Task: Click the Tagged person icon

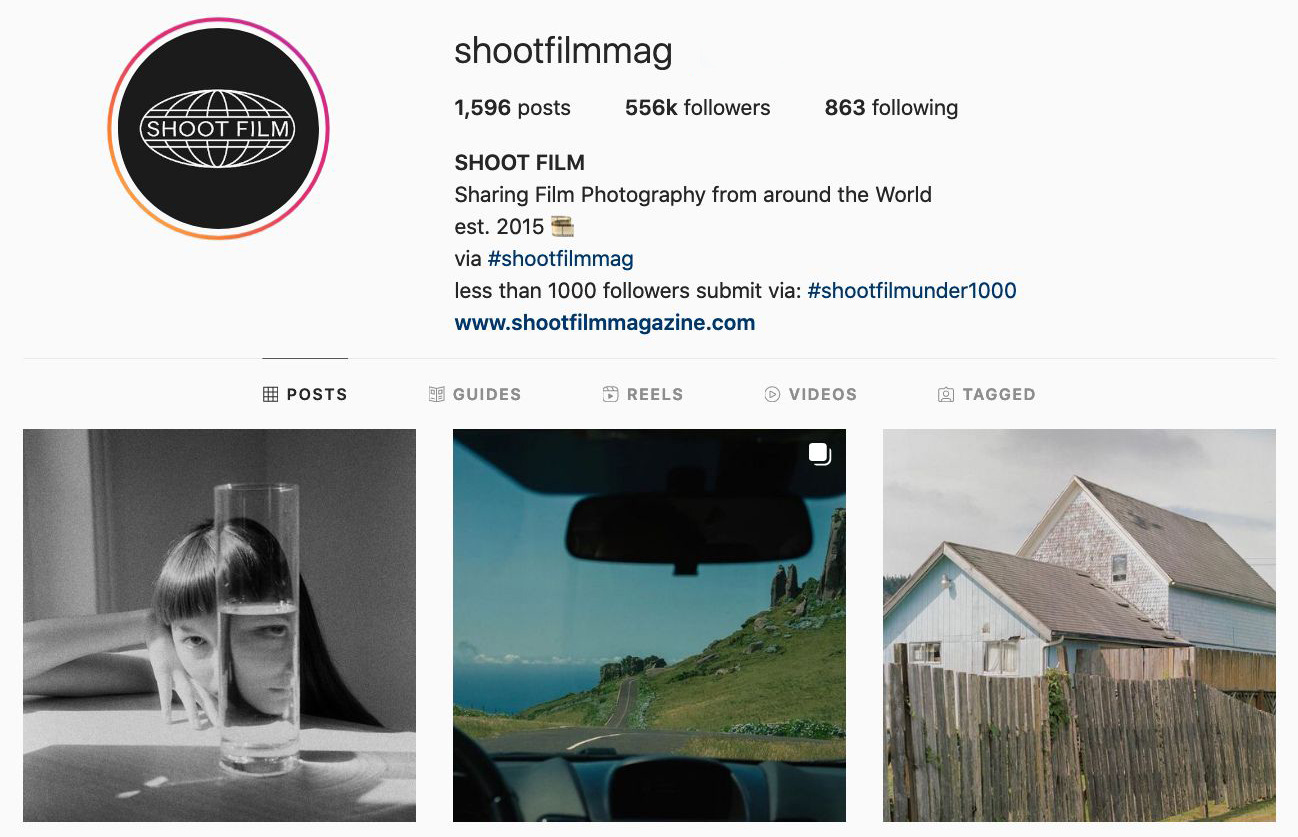Action: pos(946,394)
